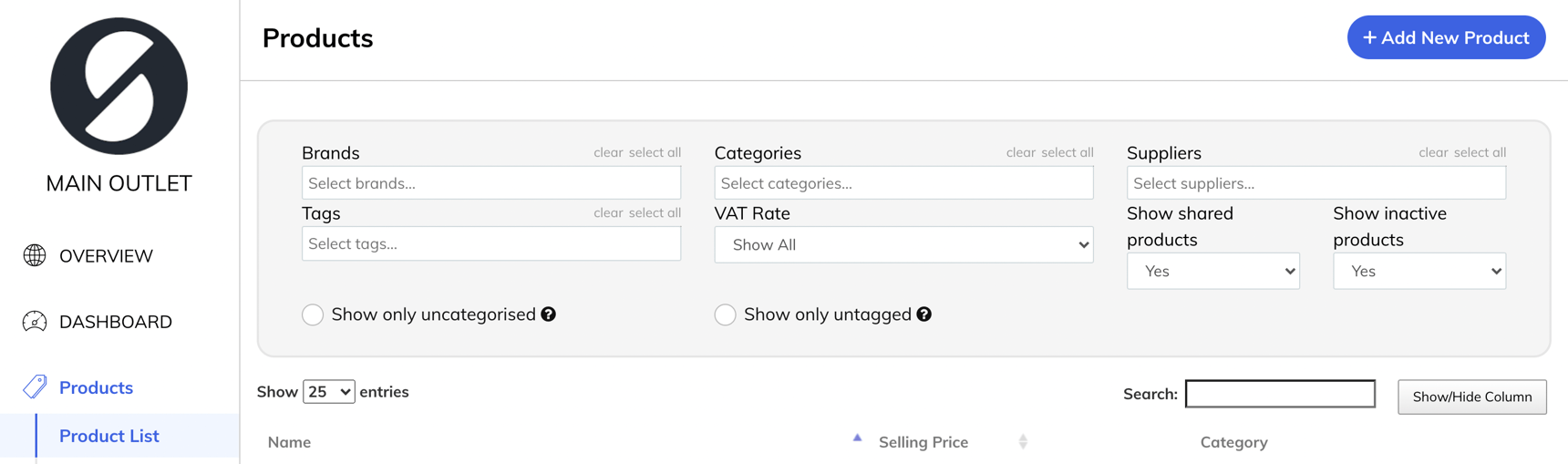Click the Show/Hide Column button

1471,397
